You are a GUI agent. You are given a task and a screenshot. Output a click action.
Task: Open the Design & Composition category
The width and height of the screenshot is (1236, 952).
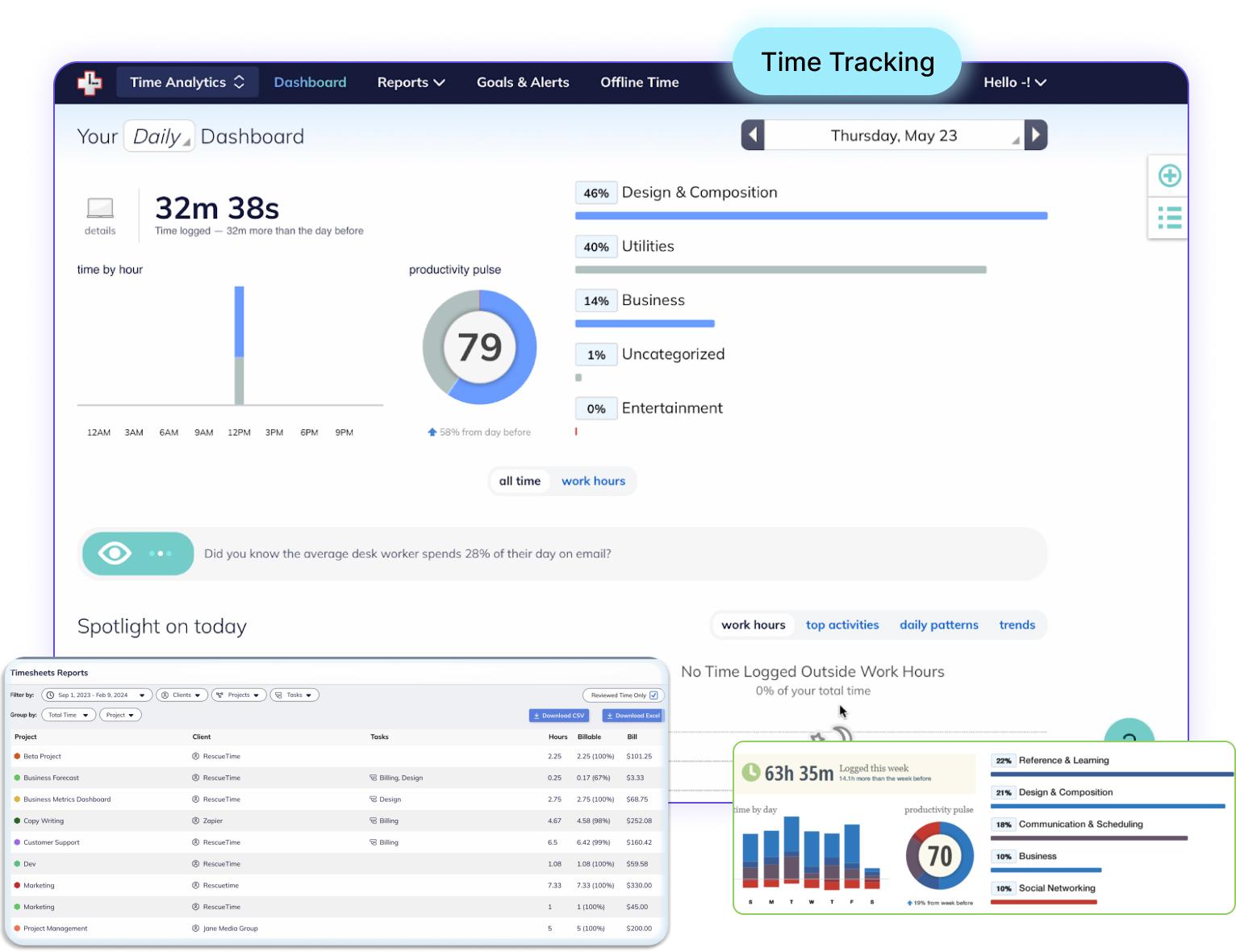(x=699, y=192)
